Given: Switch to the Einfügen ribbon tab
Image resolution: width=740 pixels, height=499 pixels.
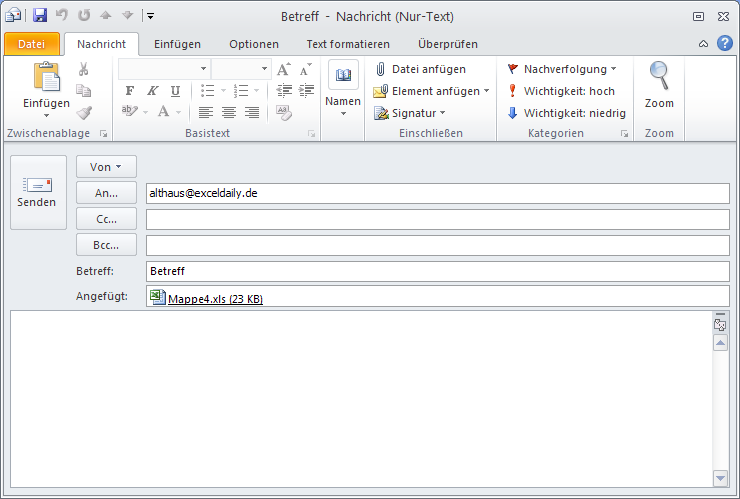Looking at the screenshot, I should [177, 44].
